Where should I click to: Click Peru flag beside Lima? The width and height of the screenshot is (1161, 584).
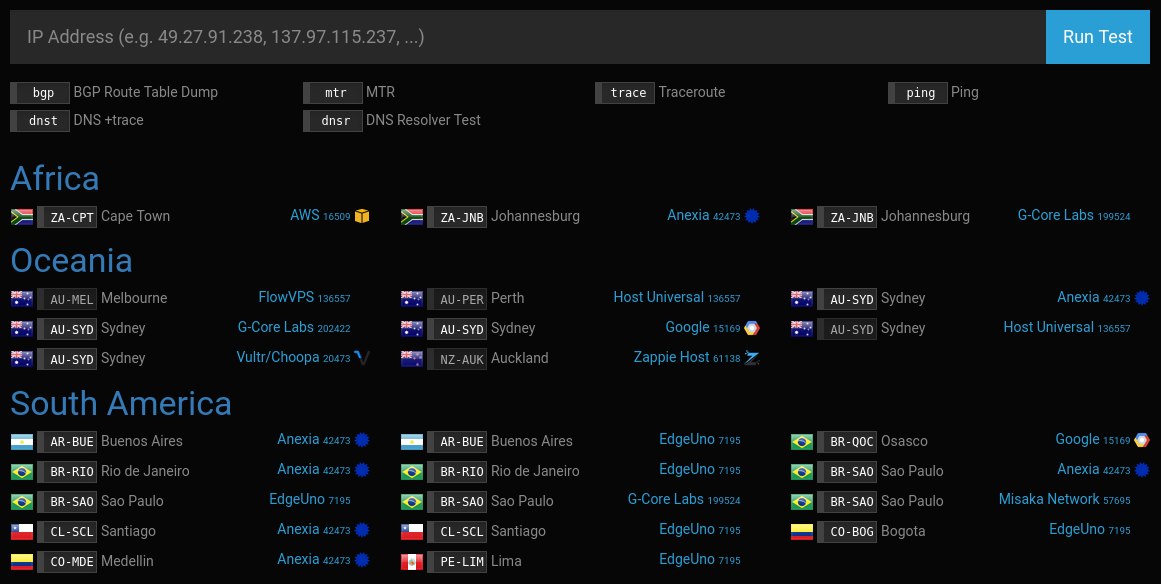[x=412, y=562]
